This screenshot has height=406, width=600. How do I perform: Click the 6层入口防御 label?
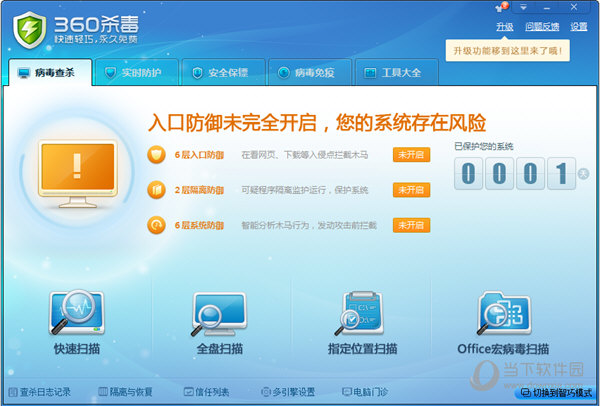pos(199,155)
